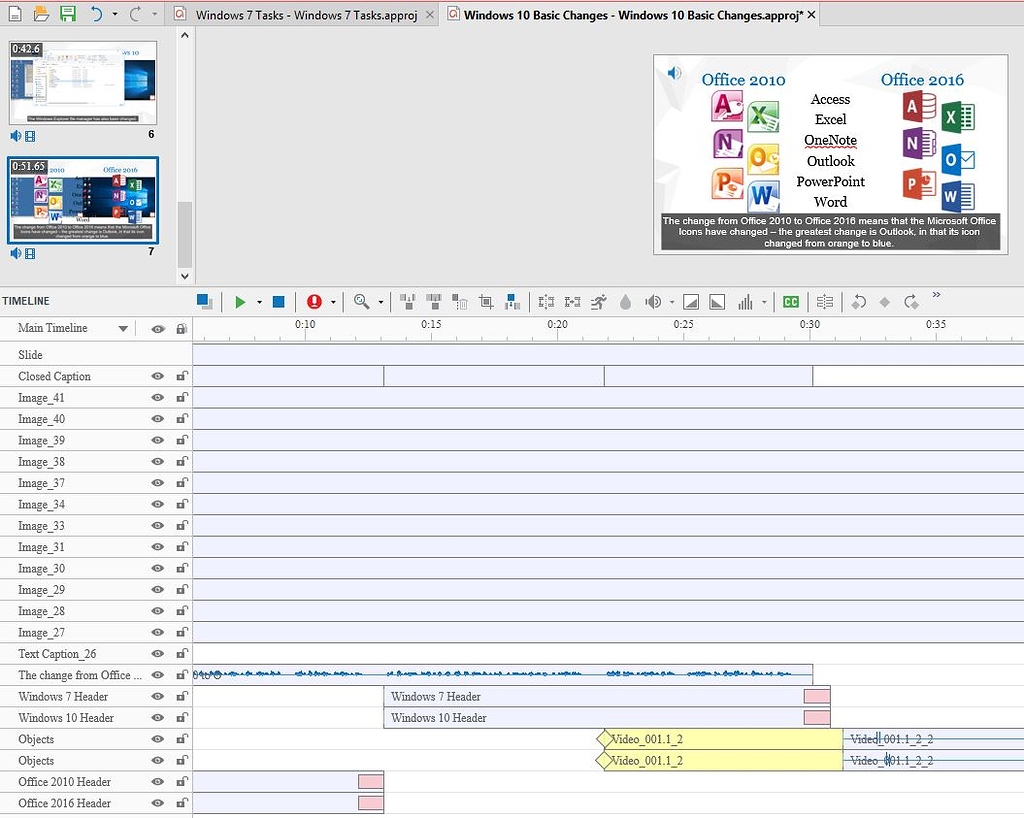1024x818 pixels.
Task: Click the Crop timeline range icon
Action: pos(485,301)
